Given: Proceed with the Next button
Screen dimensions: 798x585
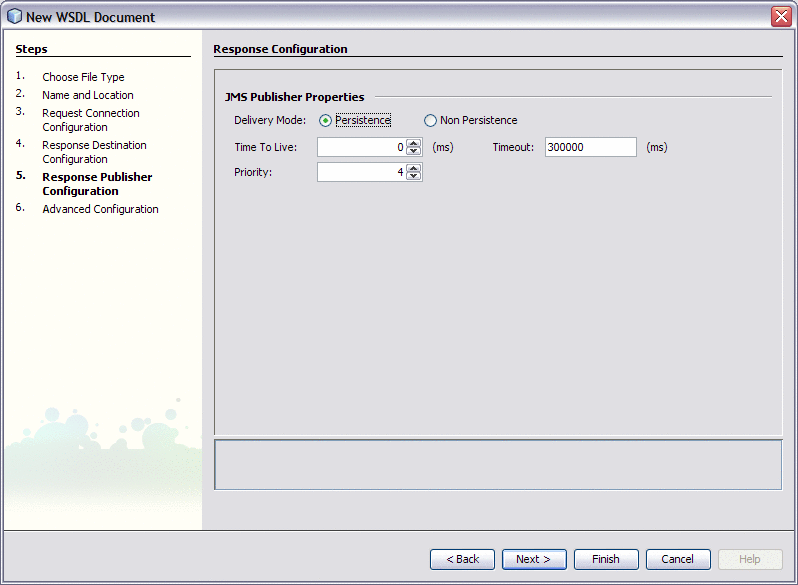Looking at the screenshot, I should point(534,559).
